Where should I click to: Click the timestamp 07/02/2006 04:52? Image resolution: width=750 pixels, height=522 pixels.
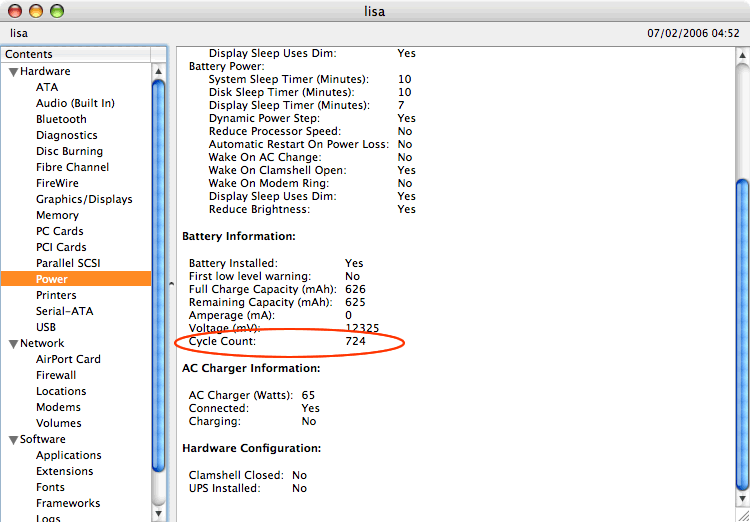(x=694, y=33)
